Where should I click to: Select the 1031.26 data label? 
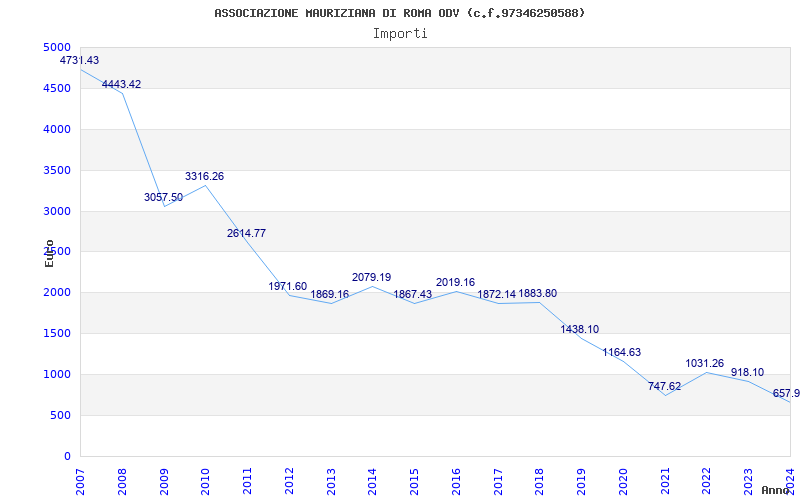click(x=705, y=363)
